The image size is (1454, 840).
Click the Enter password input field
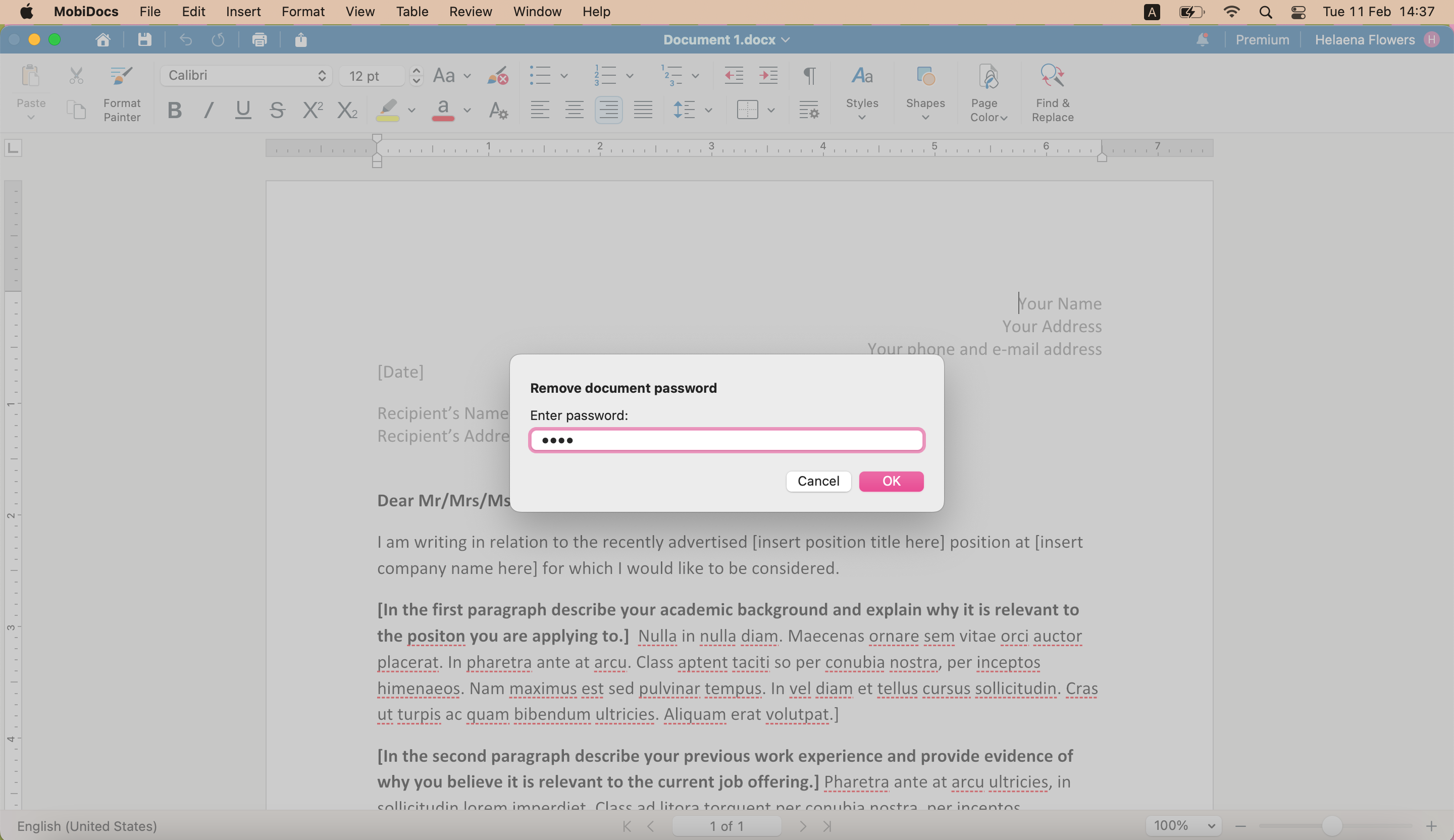pos(726,440)
